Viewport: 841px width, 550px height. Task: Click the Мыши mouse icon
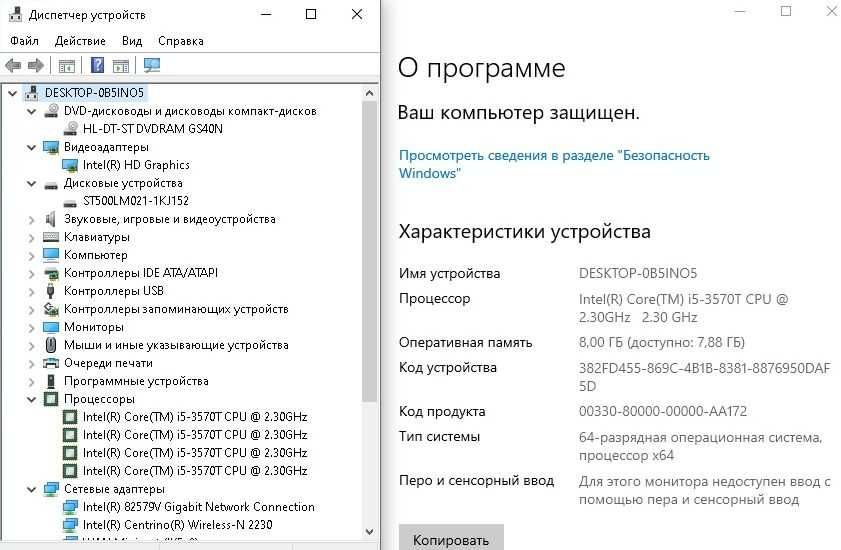(51, 344)
